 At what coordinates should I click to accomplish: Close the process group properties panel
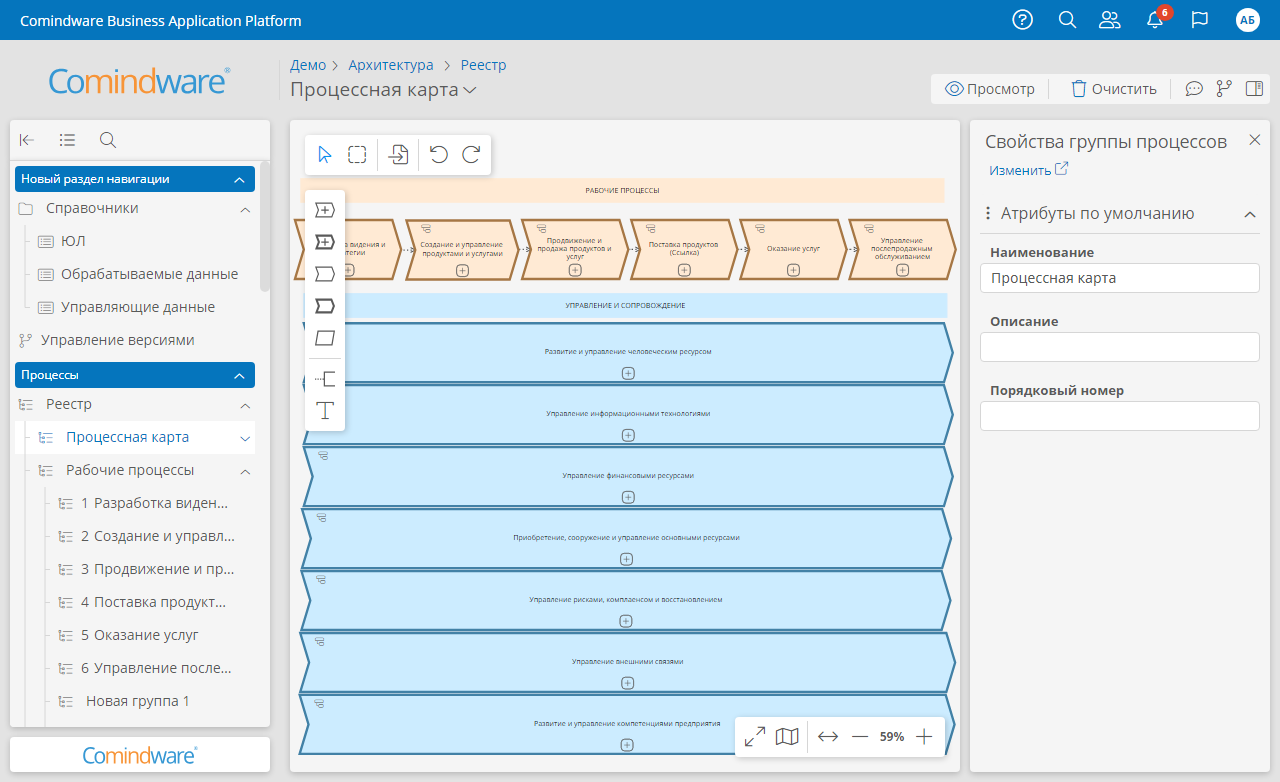click(x=1255, y=140)
